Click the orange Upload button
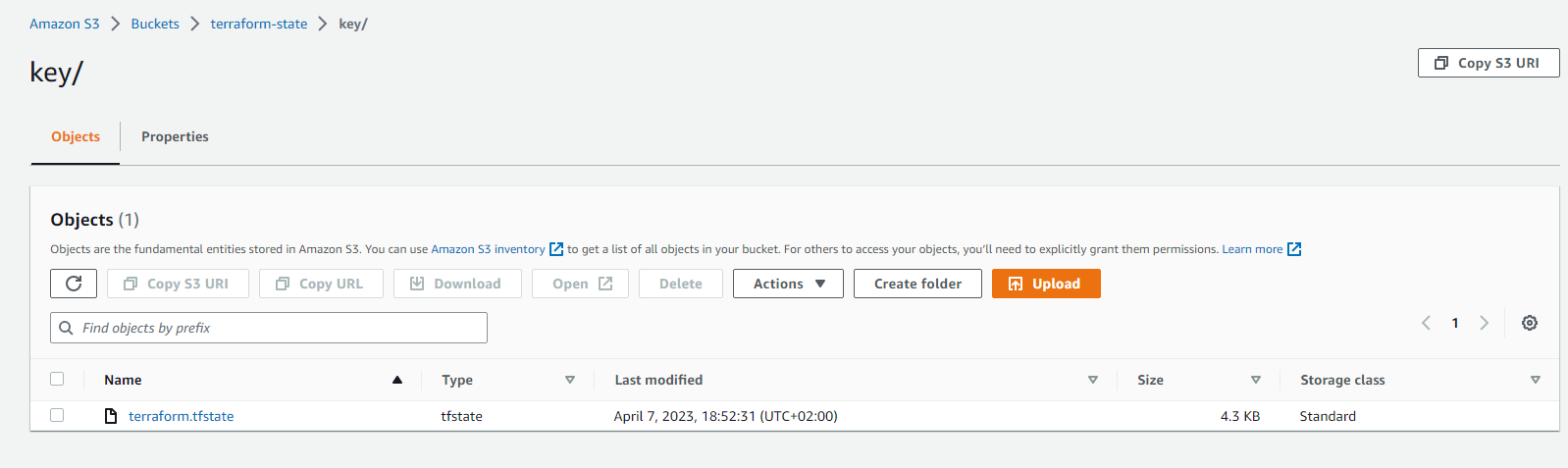1568x468 pixels. pyautogui.click(x=1046, y=284)
